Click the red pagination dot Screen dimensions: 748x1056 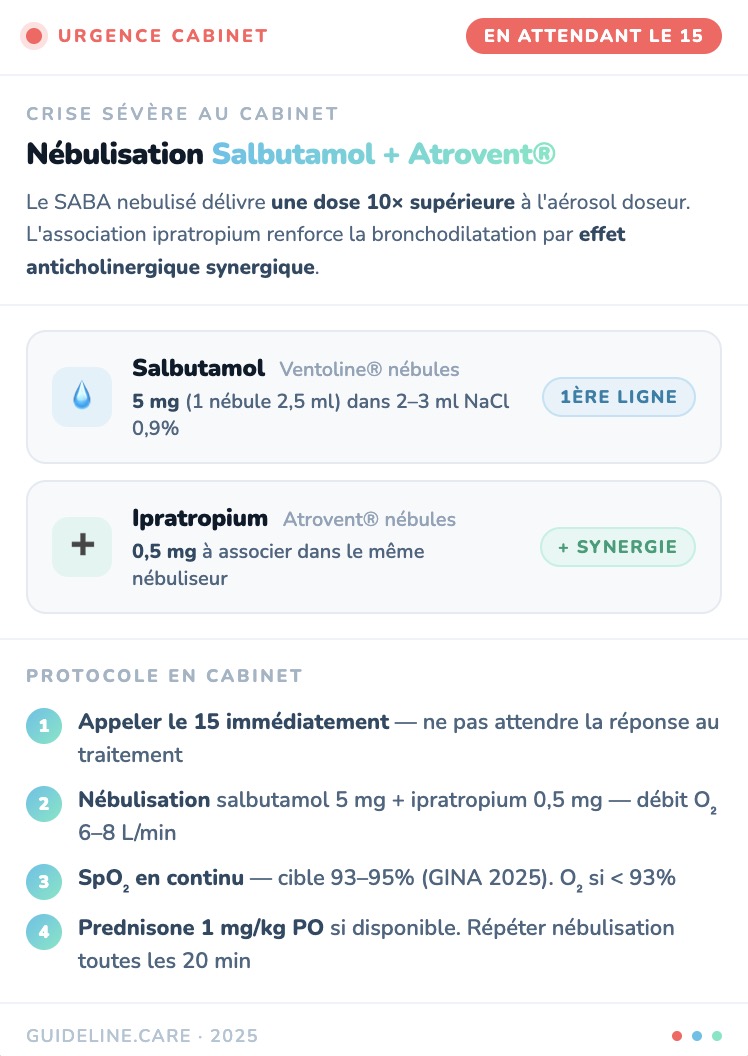point(677,1036)
